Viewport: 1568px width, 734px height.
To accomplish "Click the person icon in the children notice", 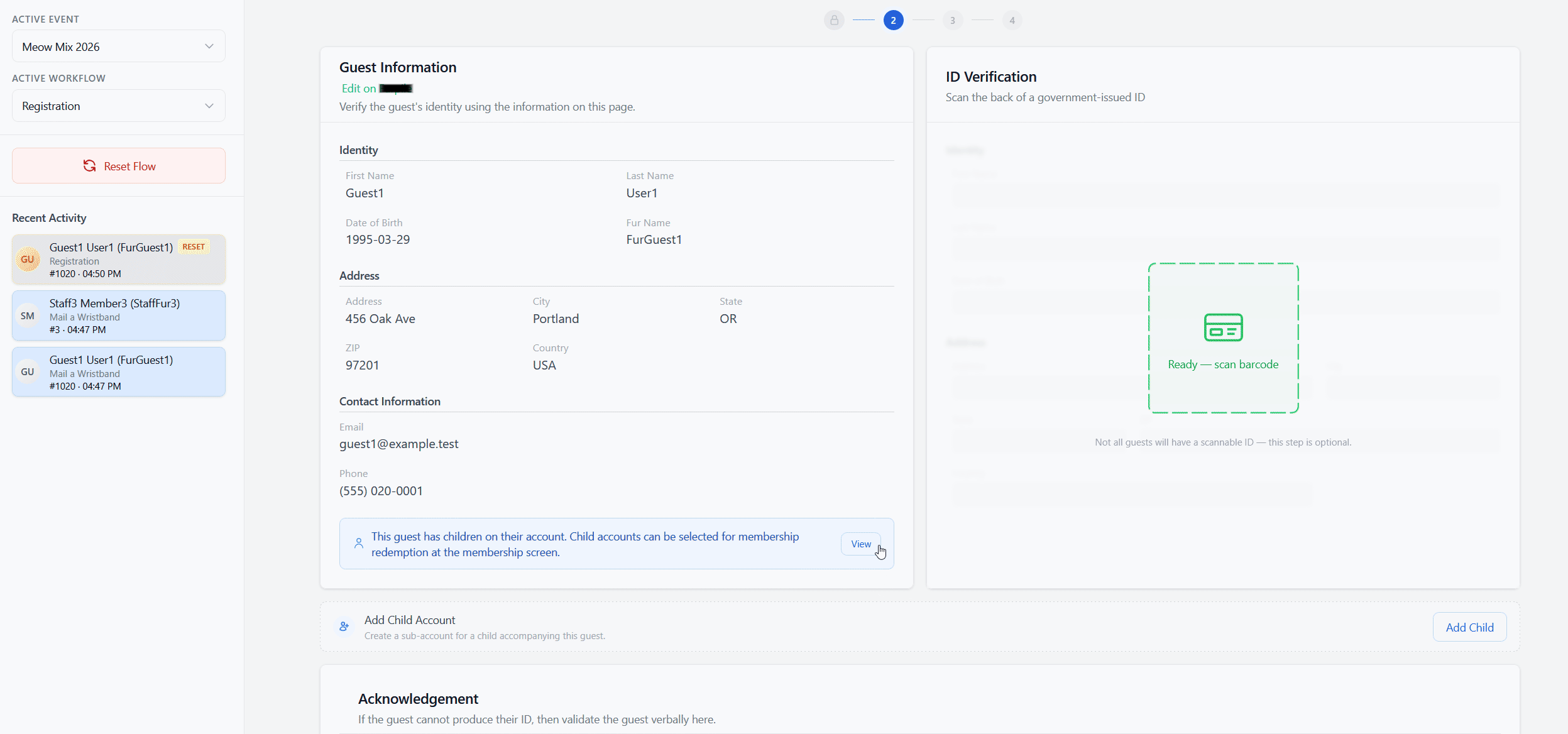I will 358,544.
